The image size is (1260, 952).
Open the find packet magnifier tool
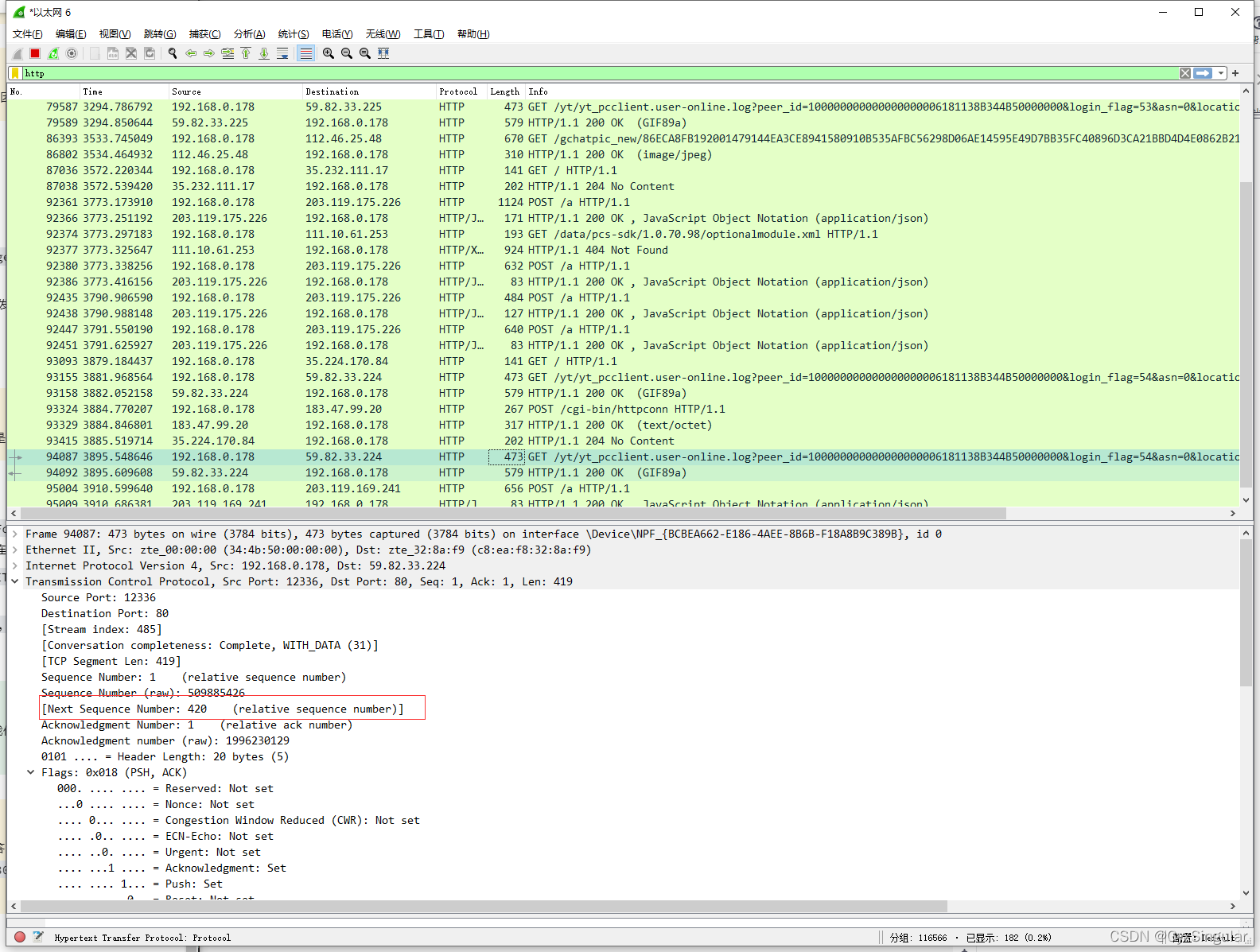pyautogui.click(x=173, y=53)
